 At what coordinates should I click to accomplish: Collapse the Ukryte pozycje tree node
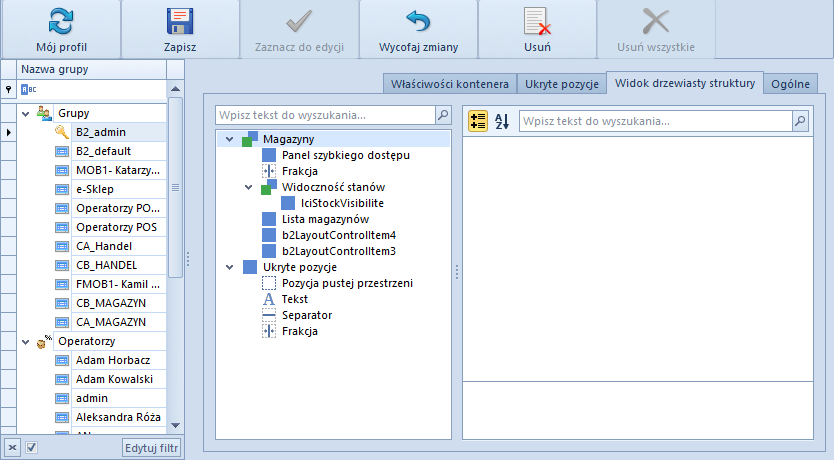pos(230,267)
